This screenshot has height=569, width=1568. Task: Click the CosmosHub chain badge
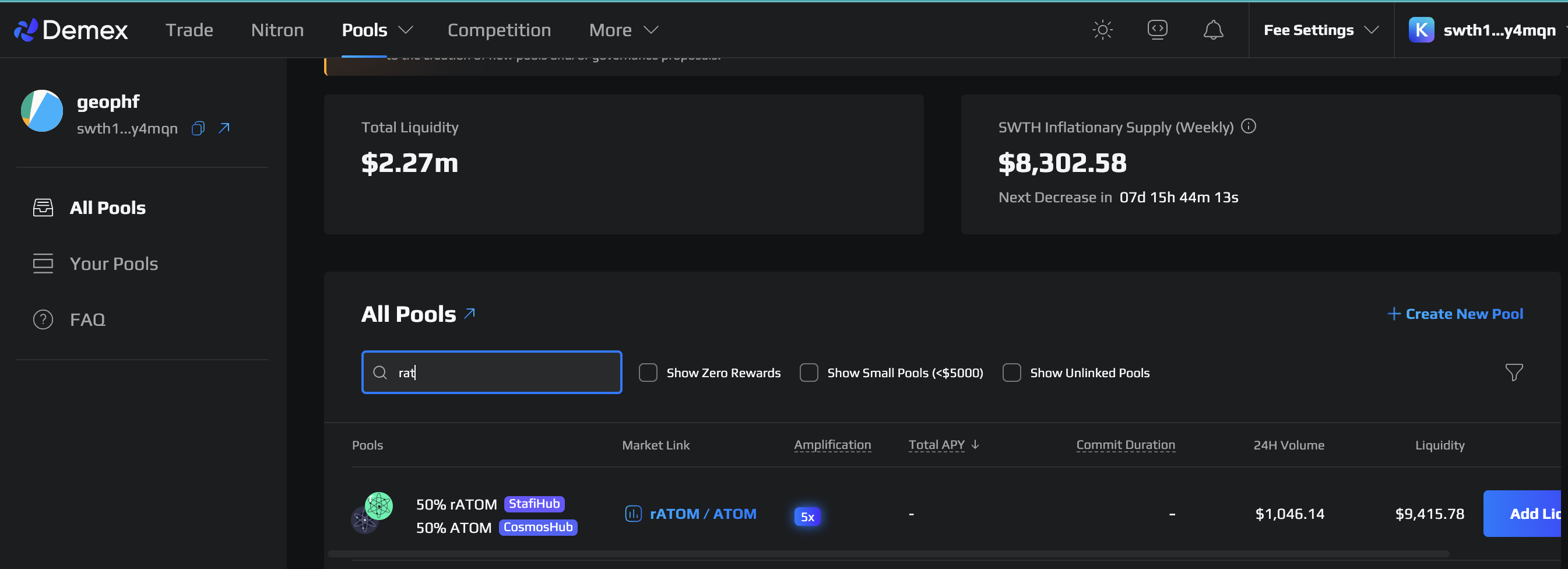[x=538, y=527]
